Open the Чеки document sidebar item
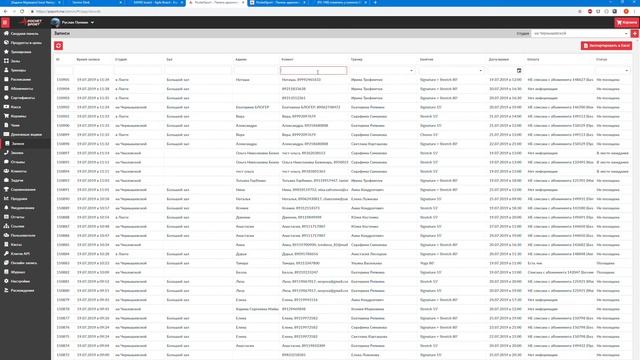 click(x=25, y=125)
